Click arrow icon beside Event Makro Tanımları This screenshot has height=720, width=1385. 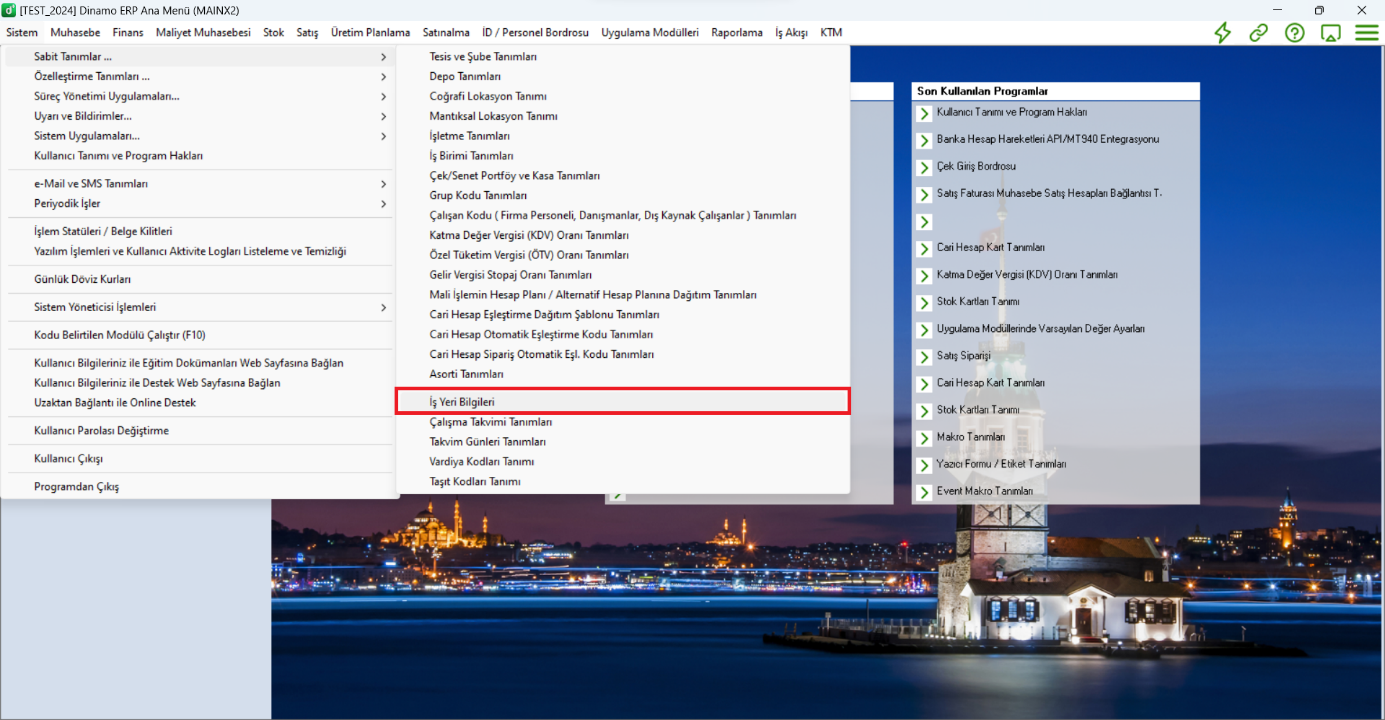[924, 491]
